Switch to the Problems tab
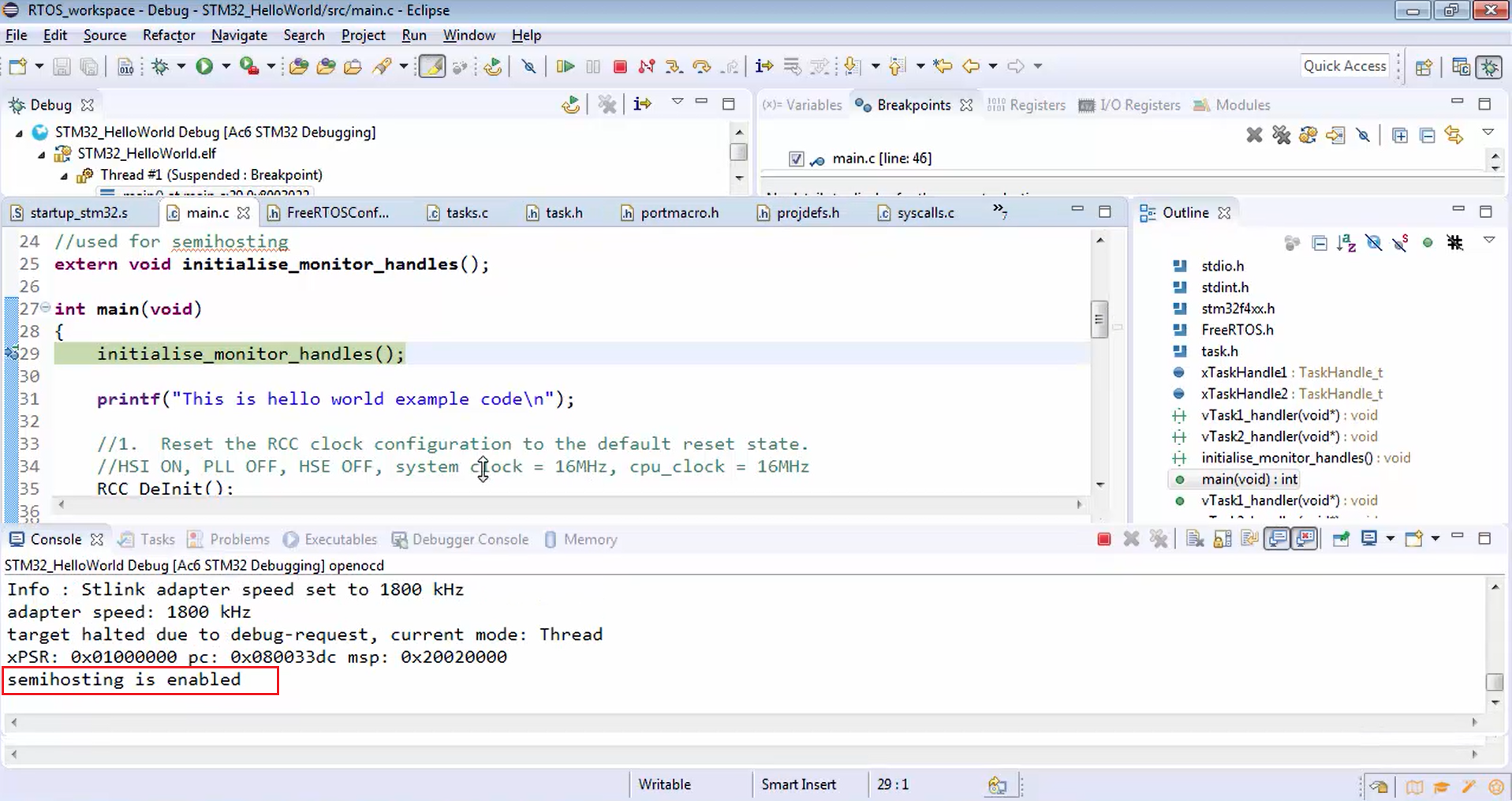Screen dimensions: 1512x801 tap(229, 540)
